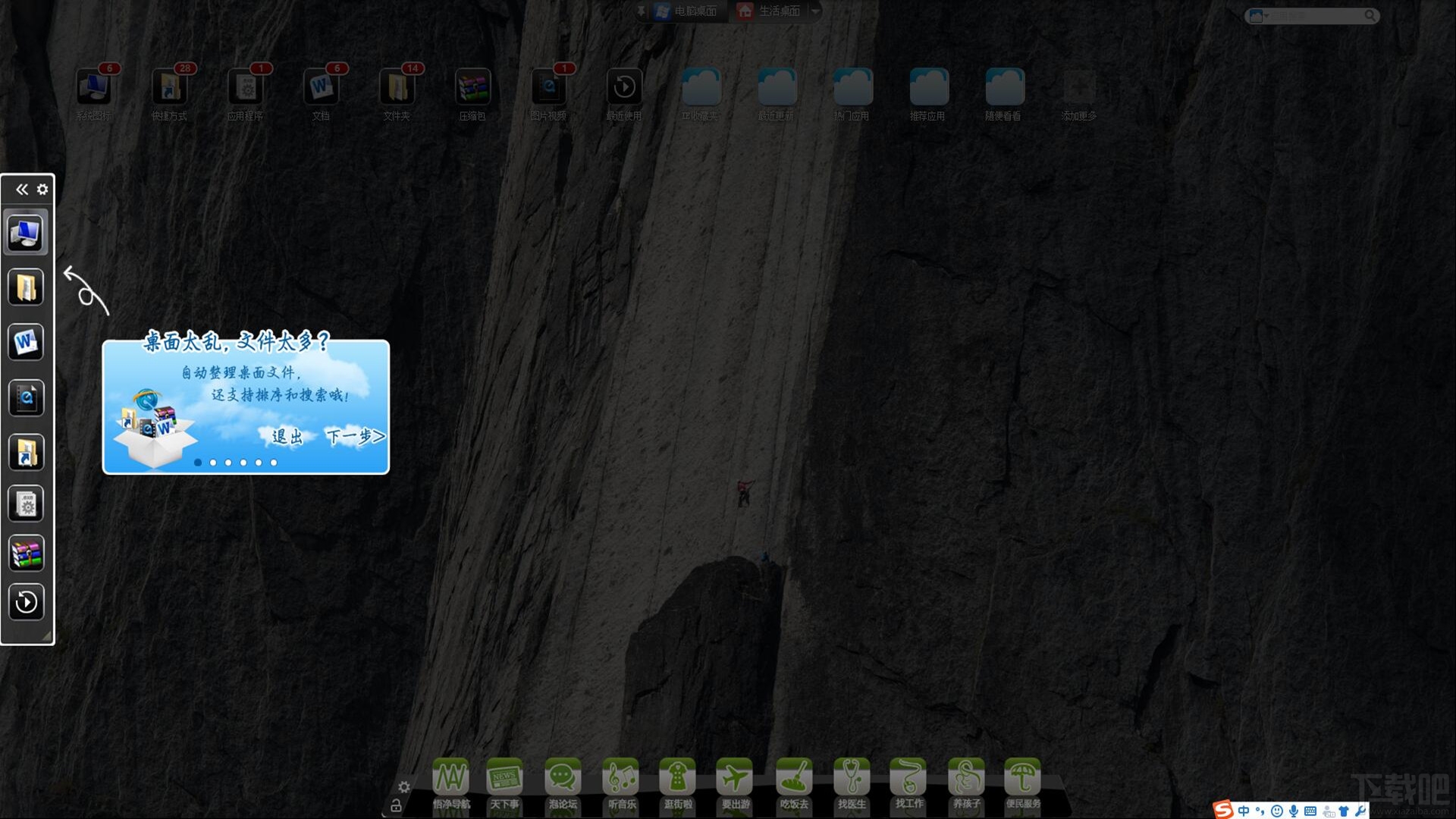This screenshot has height=819, width=1456.
Task: Click the sidebar settings gear
Action: tap(42, 190)
